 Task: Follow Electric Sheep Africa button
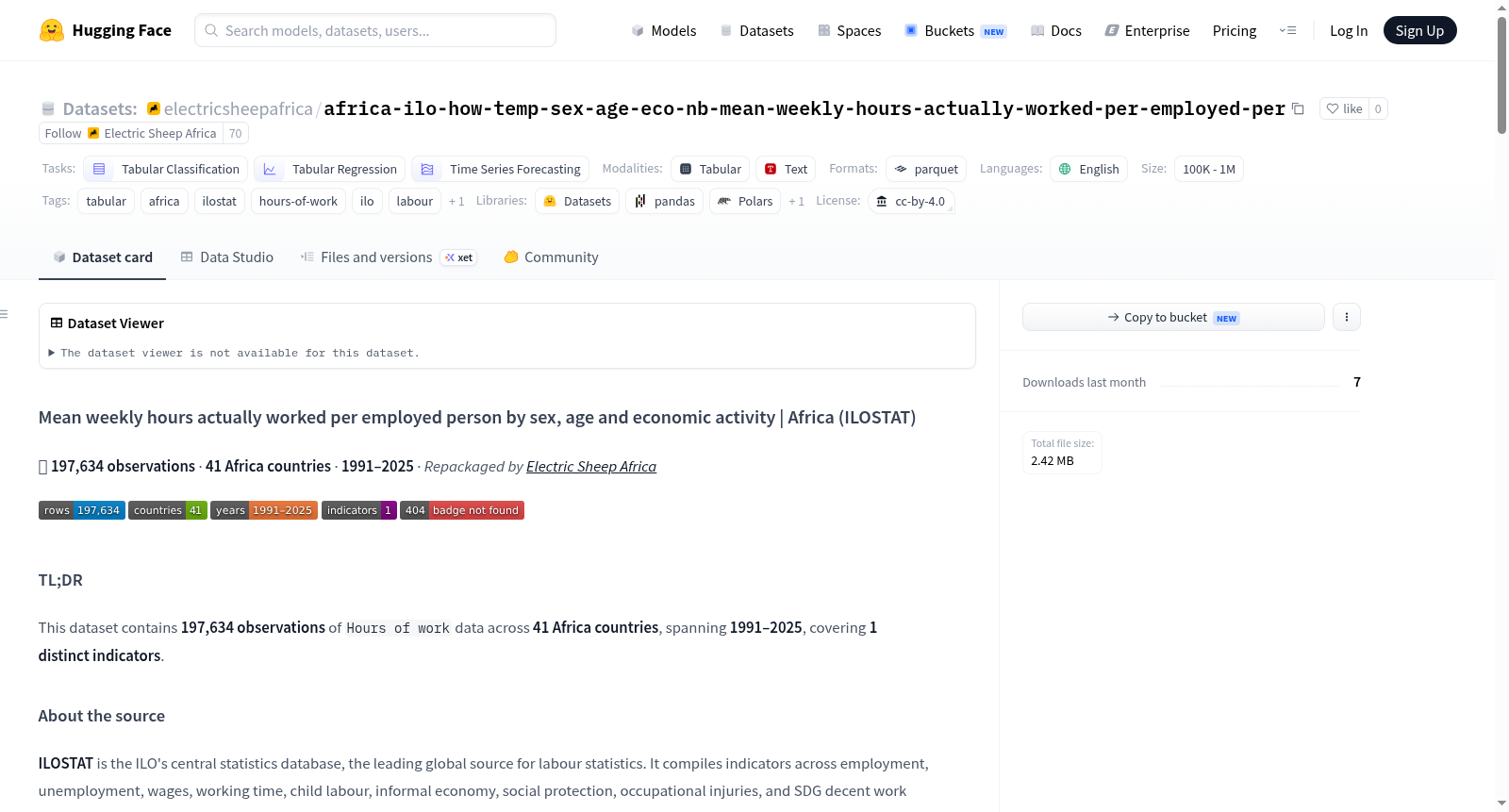[131, 133]
